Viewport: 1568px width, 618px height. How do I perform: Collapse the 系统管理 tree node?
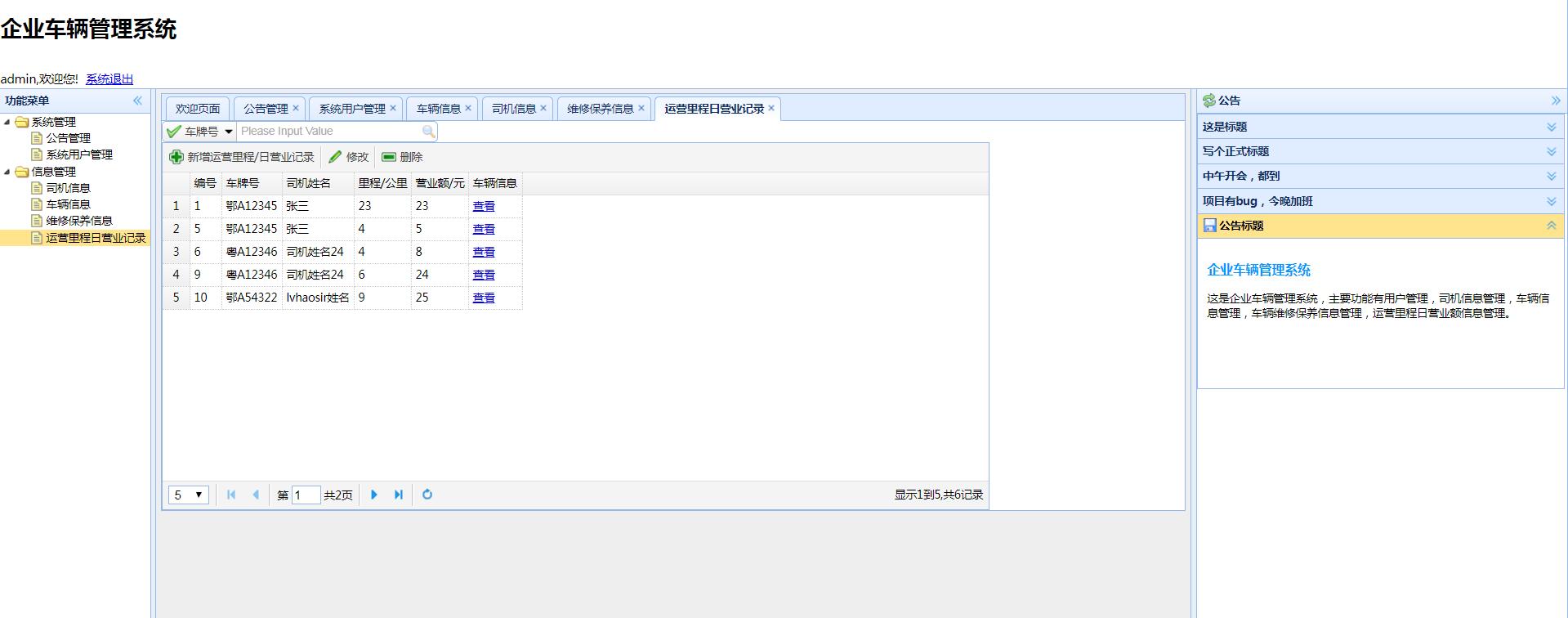tap(7, 123)
